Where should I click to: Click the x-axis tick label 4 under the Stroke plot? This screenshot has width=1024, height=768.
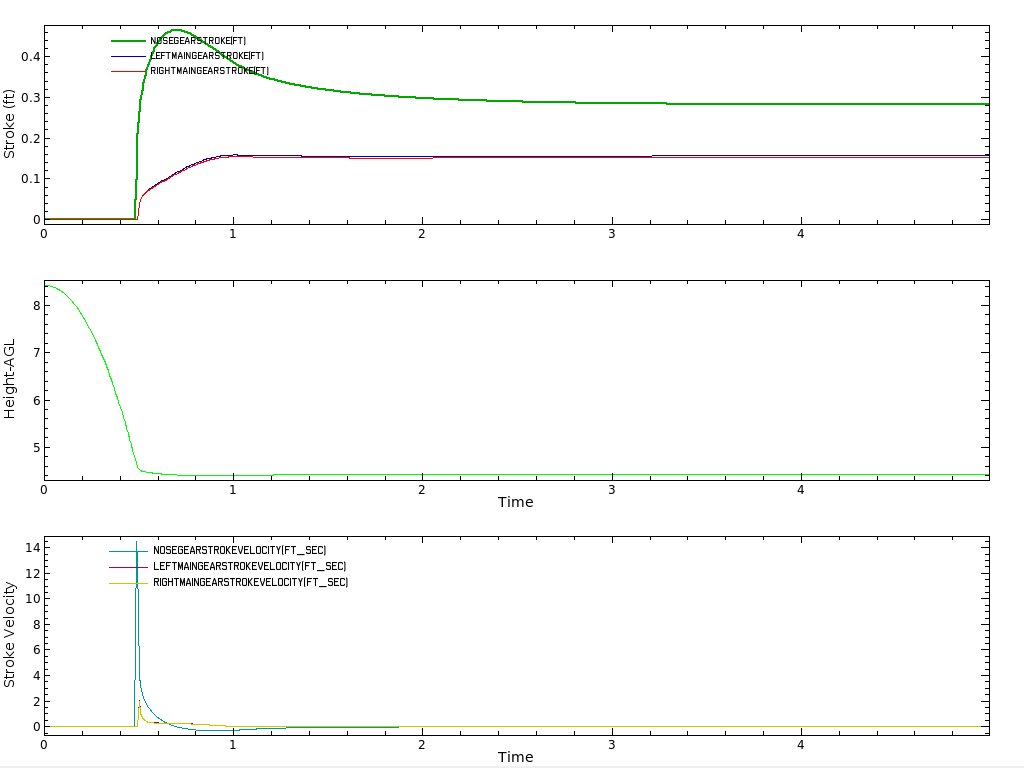coord(800,234)
